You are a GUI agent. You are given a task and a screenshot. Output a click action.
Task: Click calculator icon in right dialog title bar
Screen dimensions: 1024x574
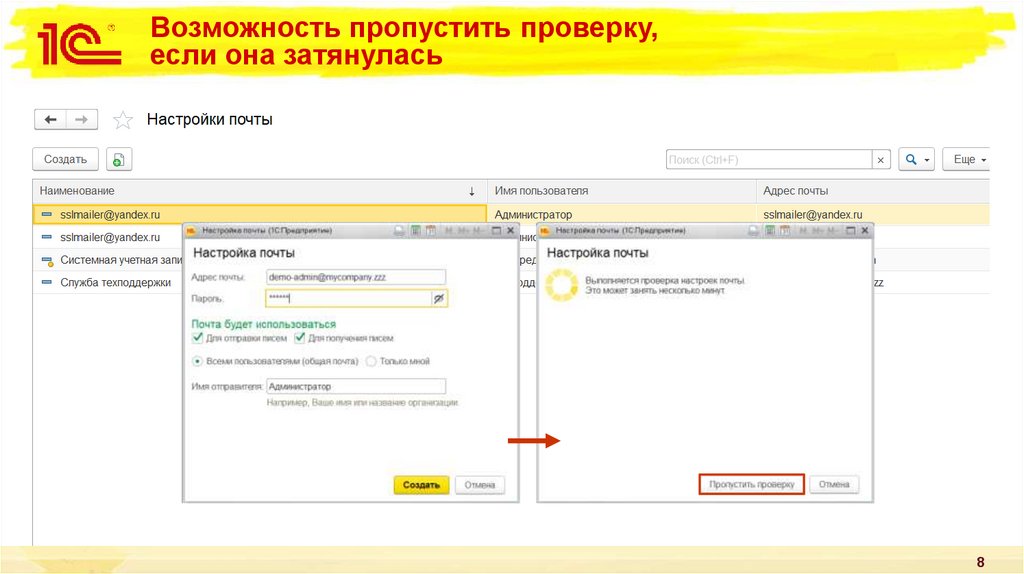770,231
